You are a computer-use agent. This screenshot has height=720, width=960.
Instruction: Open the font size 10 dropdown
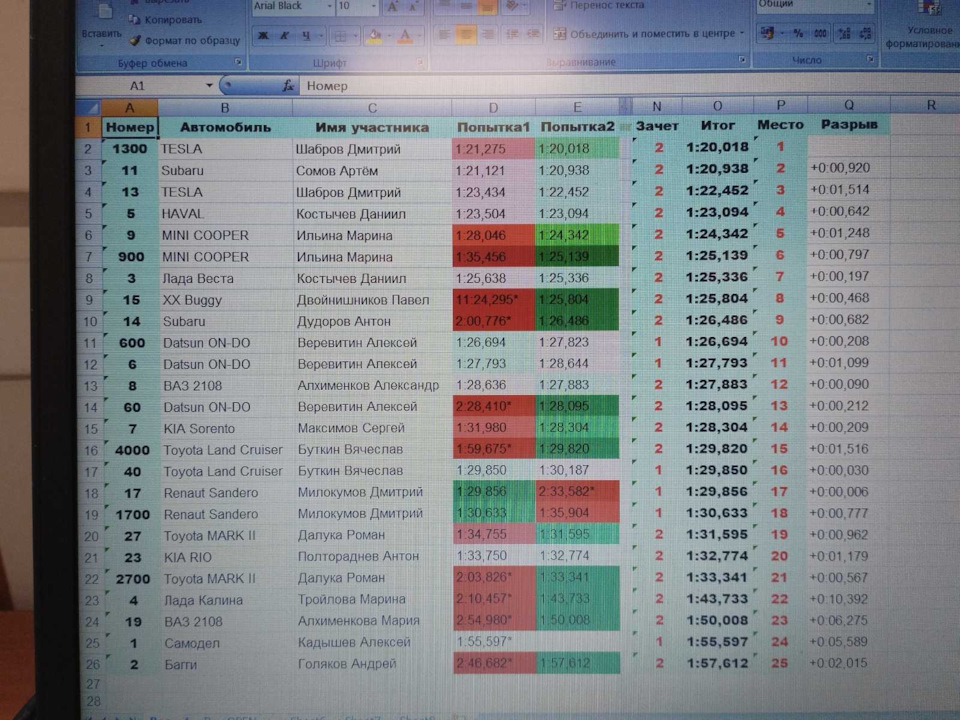click(x=373, y=6)
